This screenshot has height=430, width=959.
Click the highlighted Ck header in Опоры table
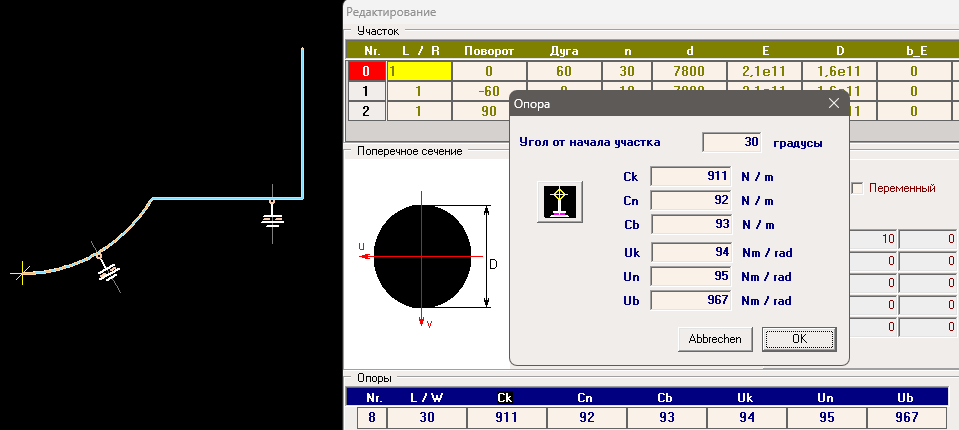(x=505, y=397)
